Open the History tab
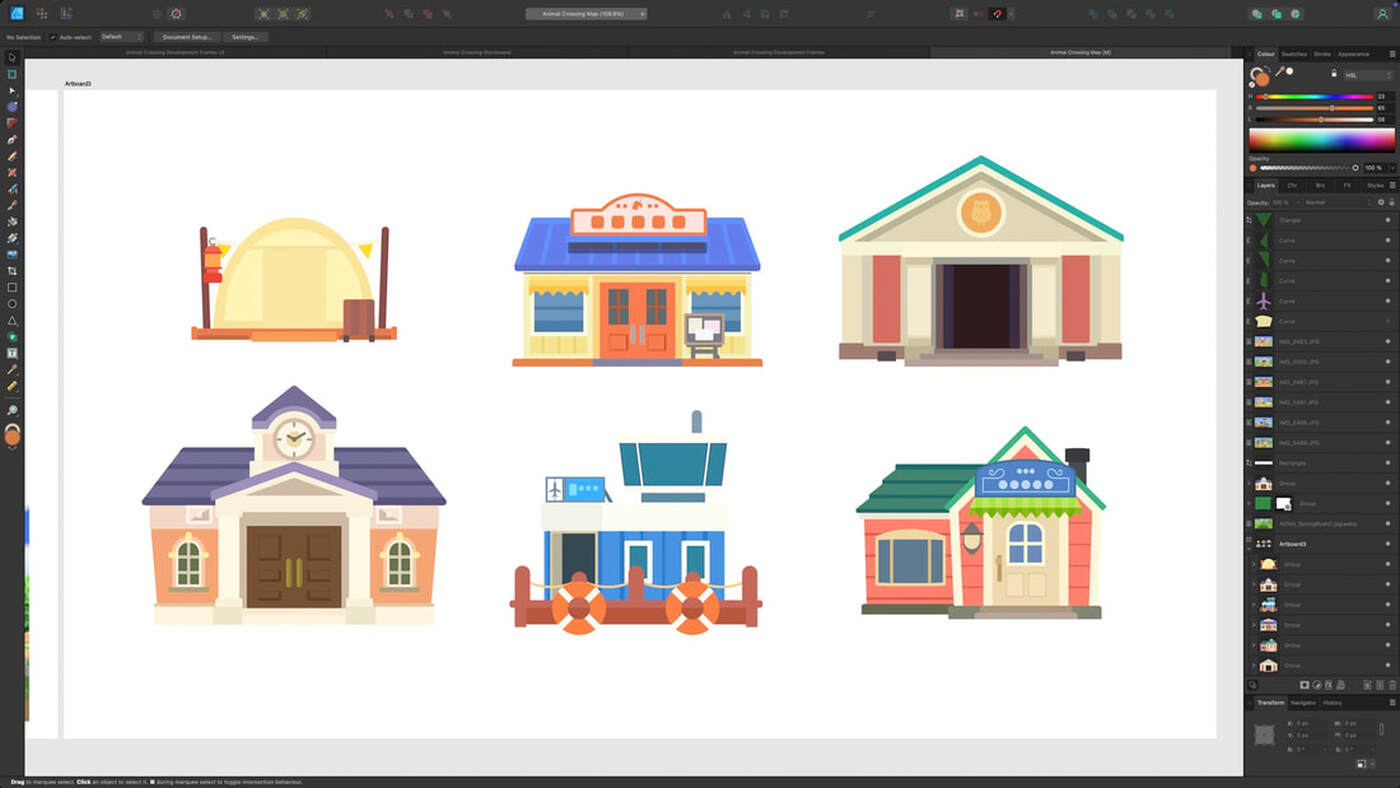The width and height of the screenshot is (1400, 788). pyautogui.click(x=1332, y=702)
